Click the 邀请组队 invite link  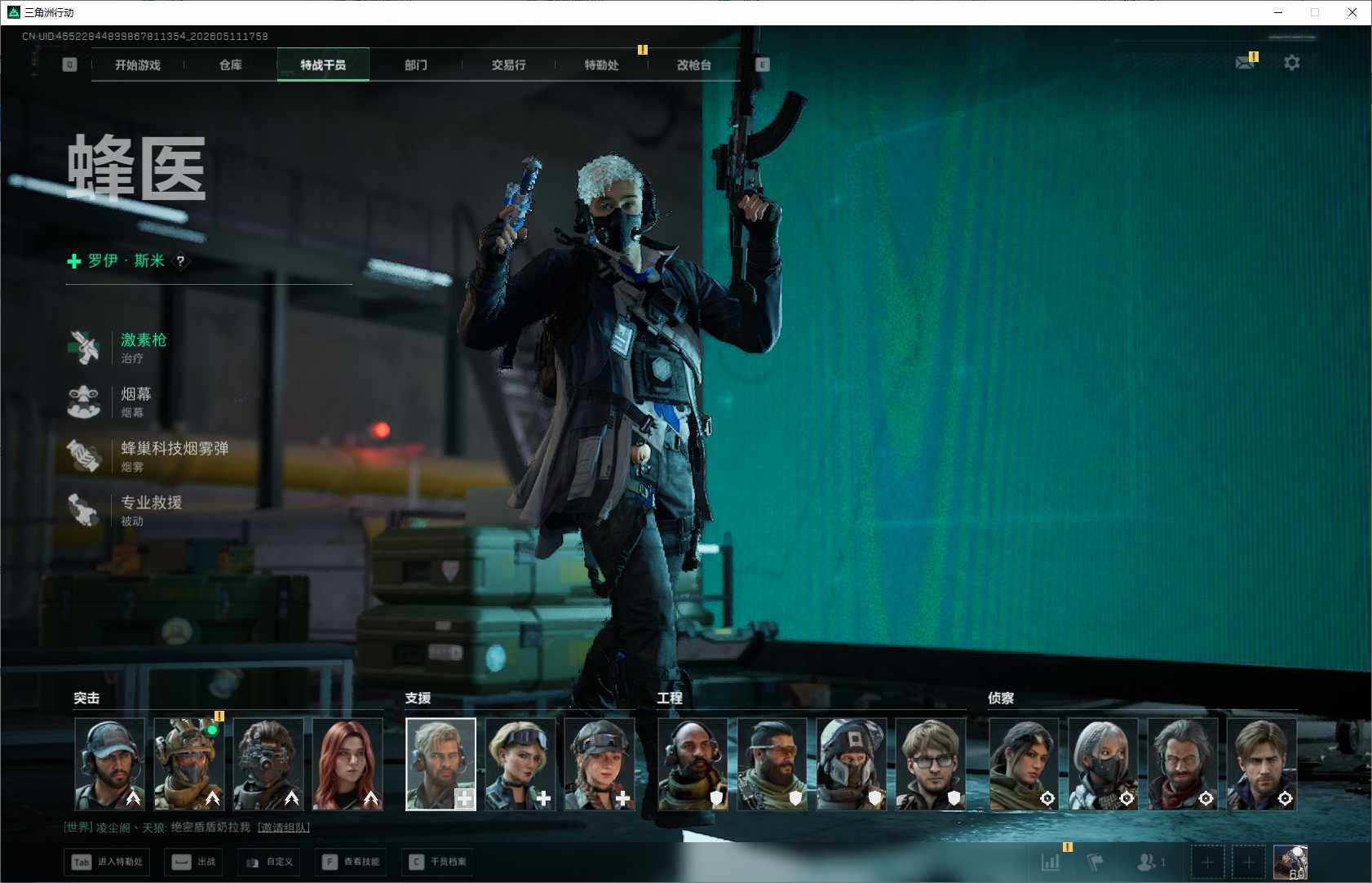coord(284,828)
